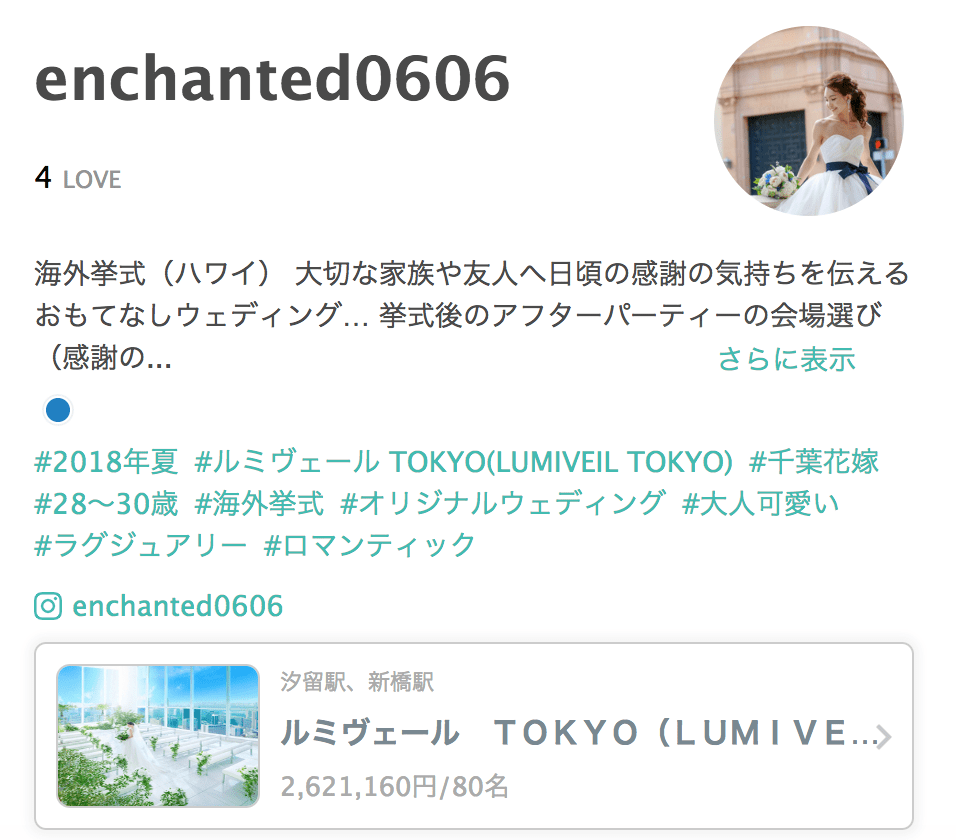Open the #大人可愛い tag
This screenshot has height=840, width=956.
click(x=760, y=504)
